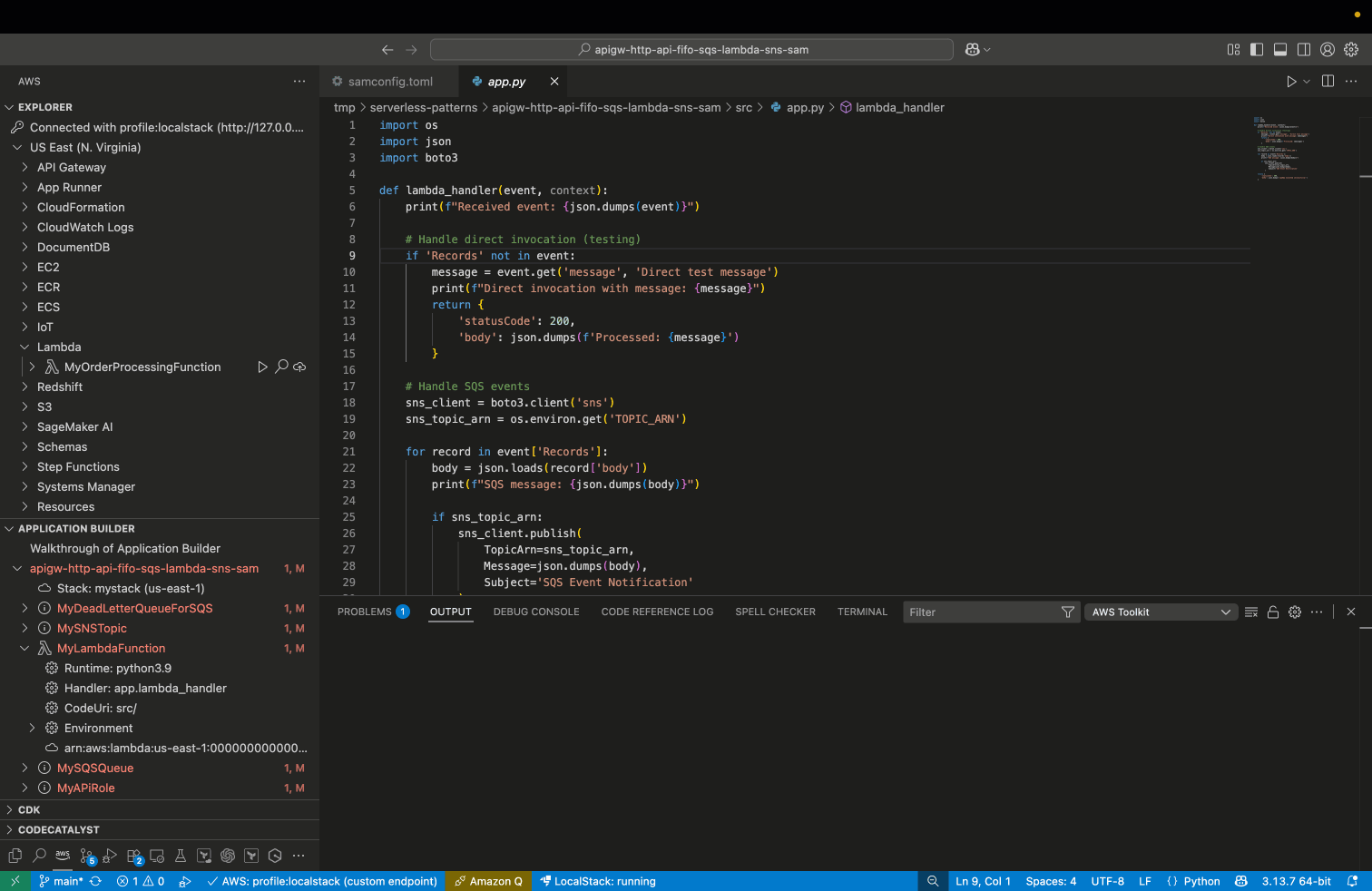
Task: Click the Copilot icon in the title bar
Action: point(972,50)
